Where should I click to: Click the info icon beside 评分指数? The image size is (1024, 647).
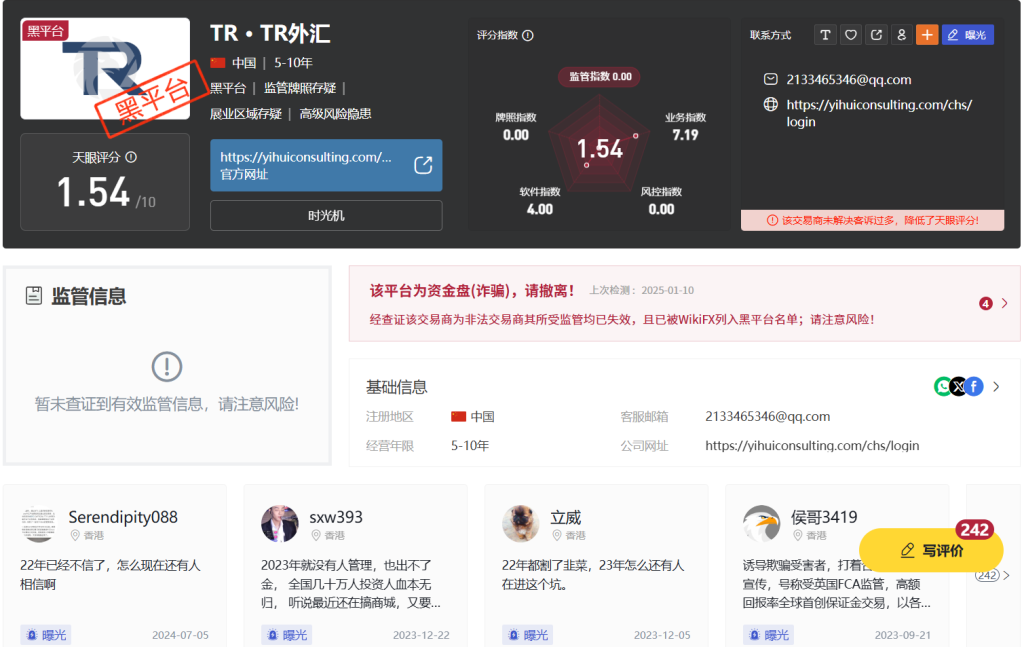(528, 35)
